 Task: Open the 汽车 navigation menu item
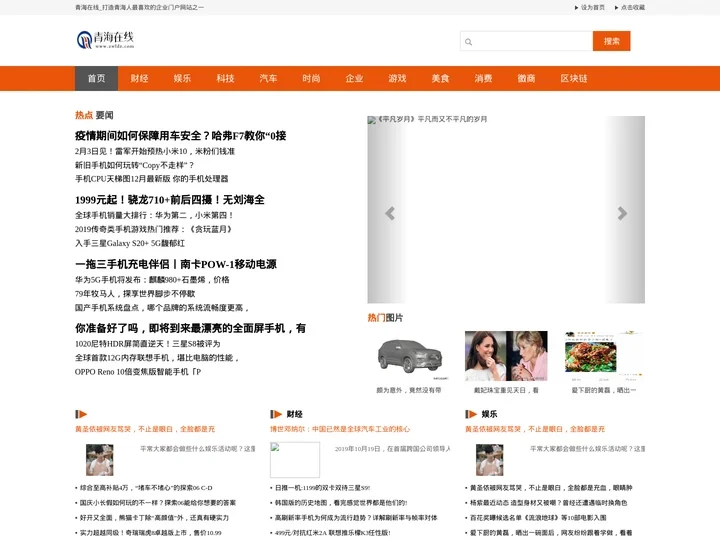(x=268, y=79)
